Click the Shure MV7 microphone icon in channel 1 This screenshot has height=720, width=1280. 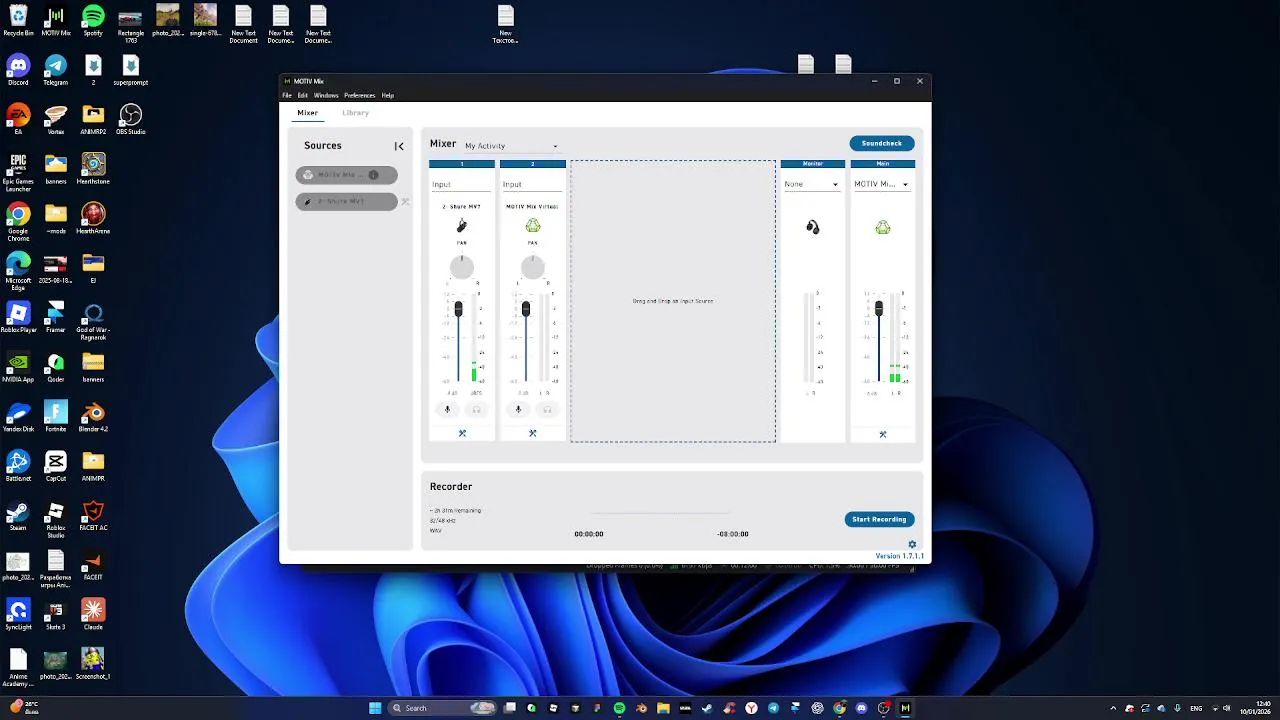[x=462, y=226]
